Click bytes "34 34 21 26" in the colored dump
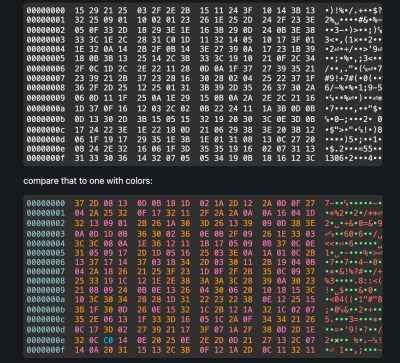The image size is (400, 363). pyautogui.click(x=289, y=319)
